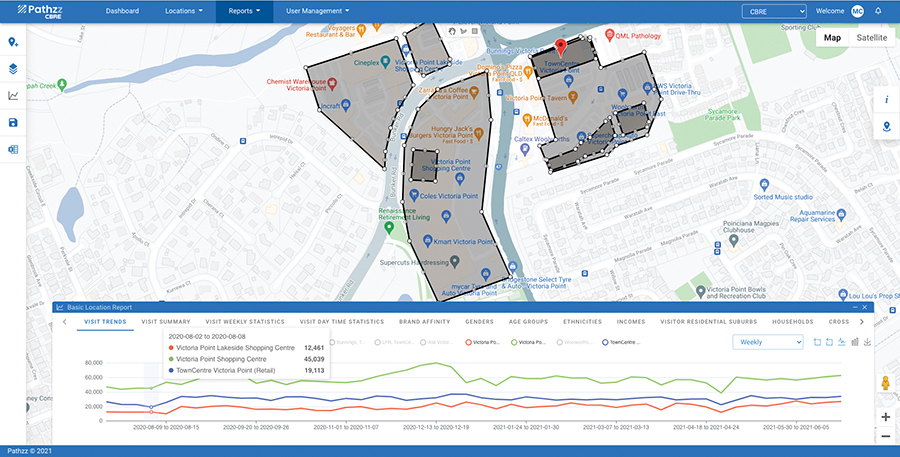900x457 pixels.
Task: Click the add location pin icon
Action: pyautogui.click(x=13, y=42)
